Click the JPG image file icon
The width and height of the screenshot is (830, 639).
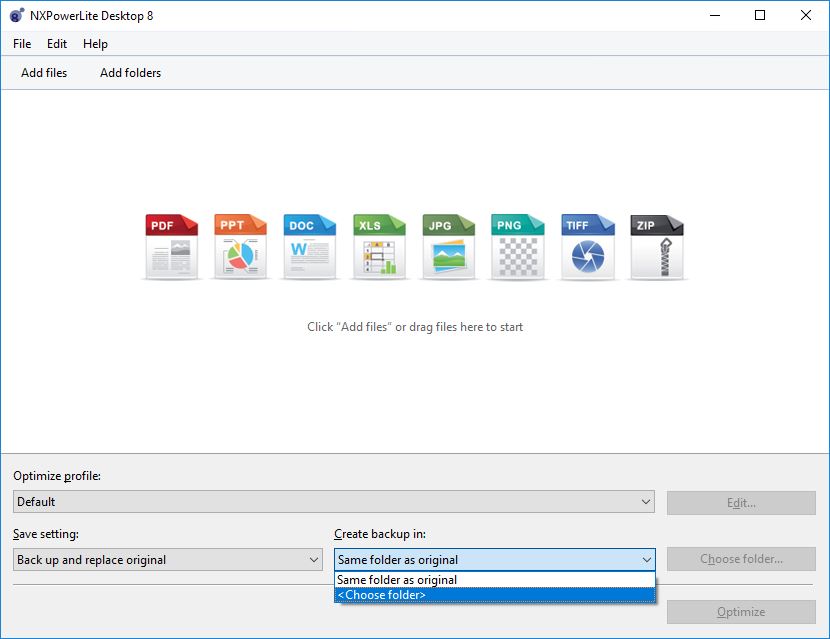pos(448,247)
